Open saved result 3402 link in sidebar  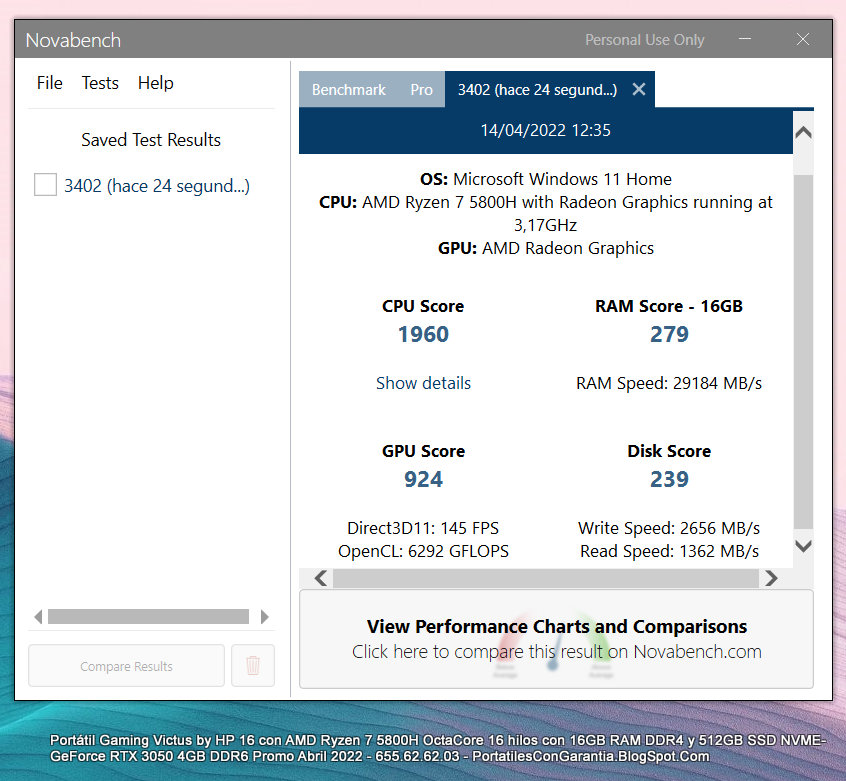click(157, 186)
